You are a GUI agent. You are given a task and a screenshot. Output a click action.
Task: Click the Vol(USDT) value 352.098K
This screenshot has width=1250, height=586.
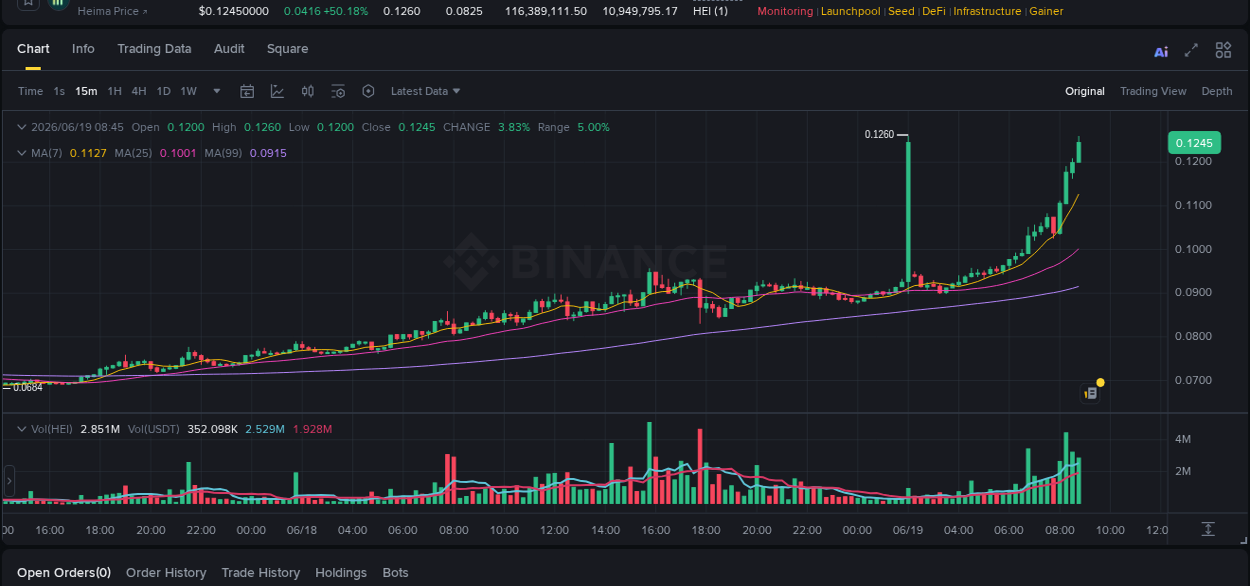point(211,429)
